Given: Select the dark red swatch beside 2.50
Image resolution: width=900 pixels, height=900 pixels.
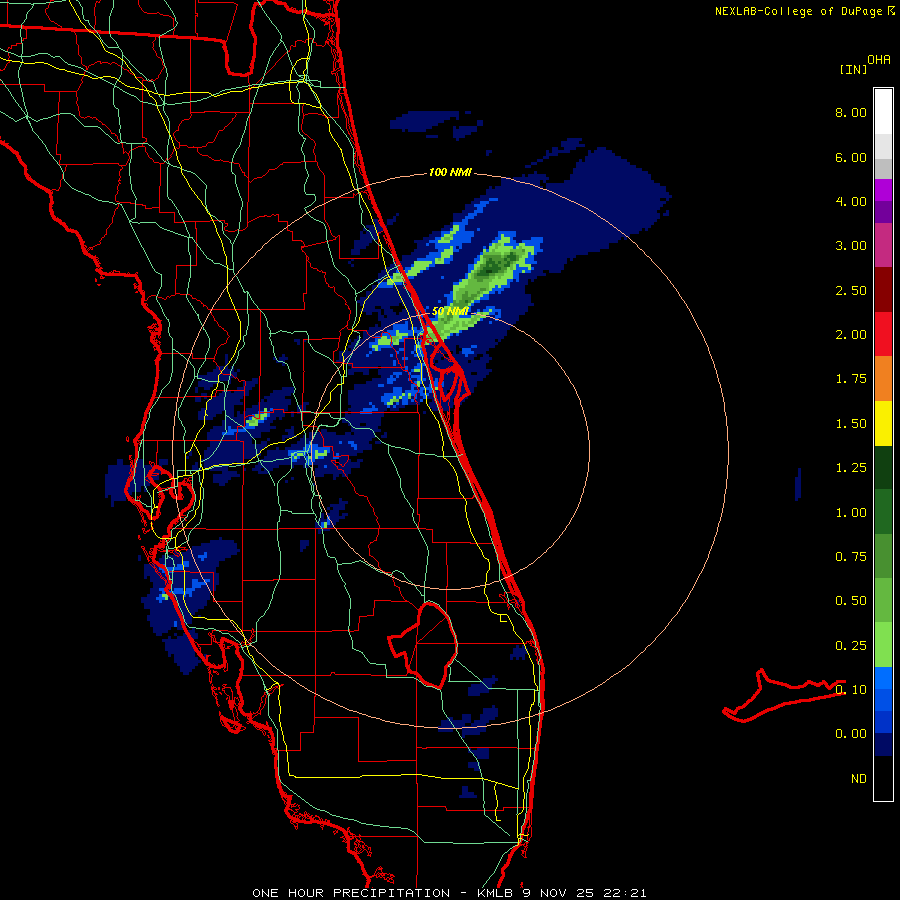Looking at the screenshot, I should tap(883, 290).
